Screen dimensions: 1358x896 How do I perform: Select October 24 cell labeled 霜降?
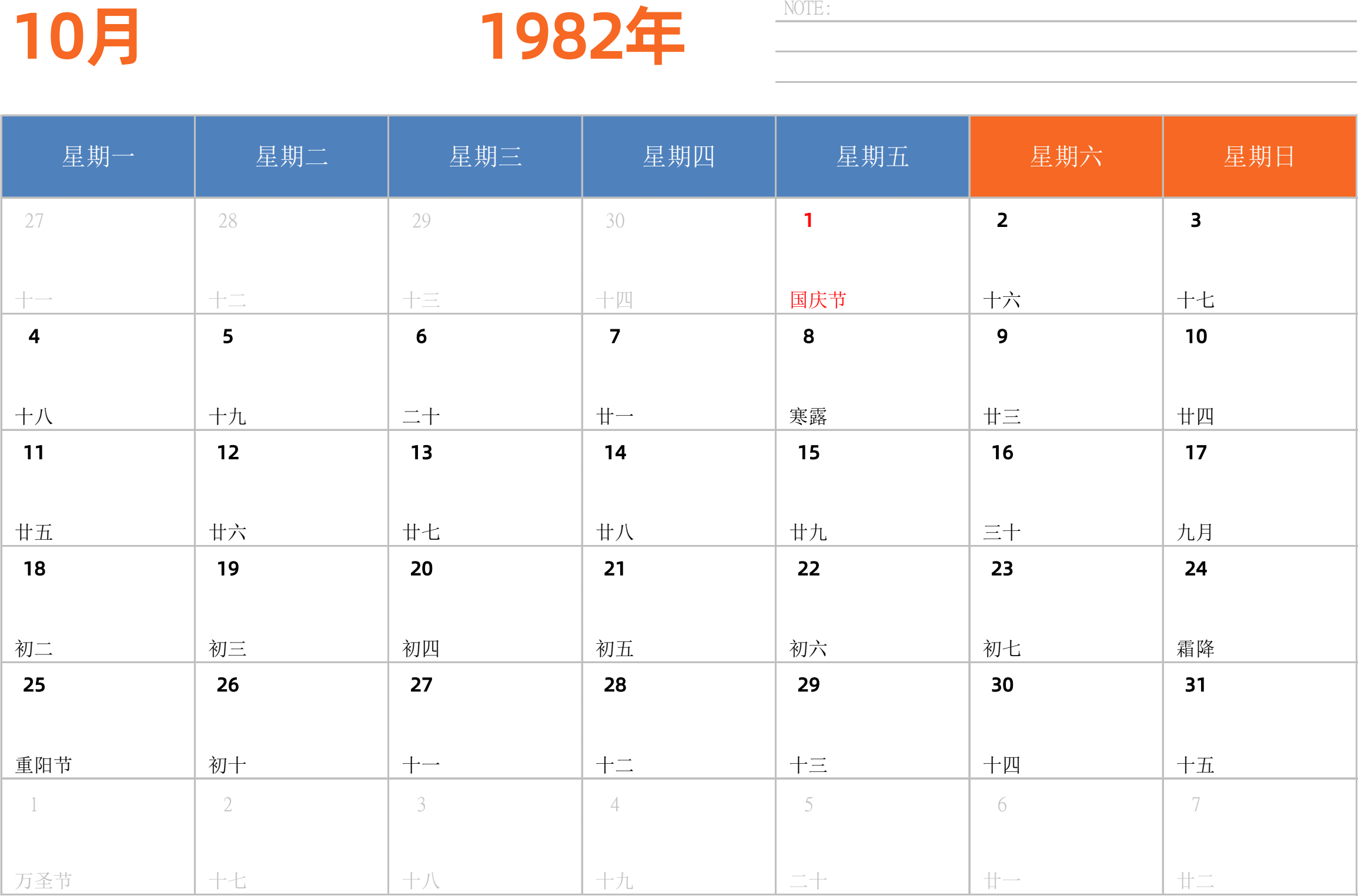[x=1259, y=604]
